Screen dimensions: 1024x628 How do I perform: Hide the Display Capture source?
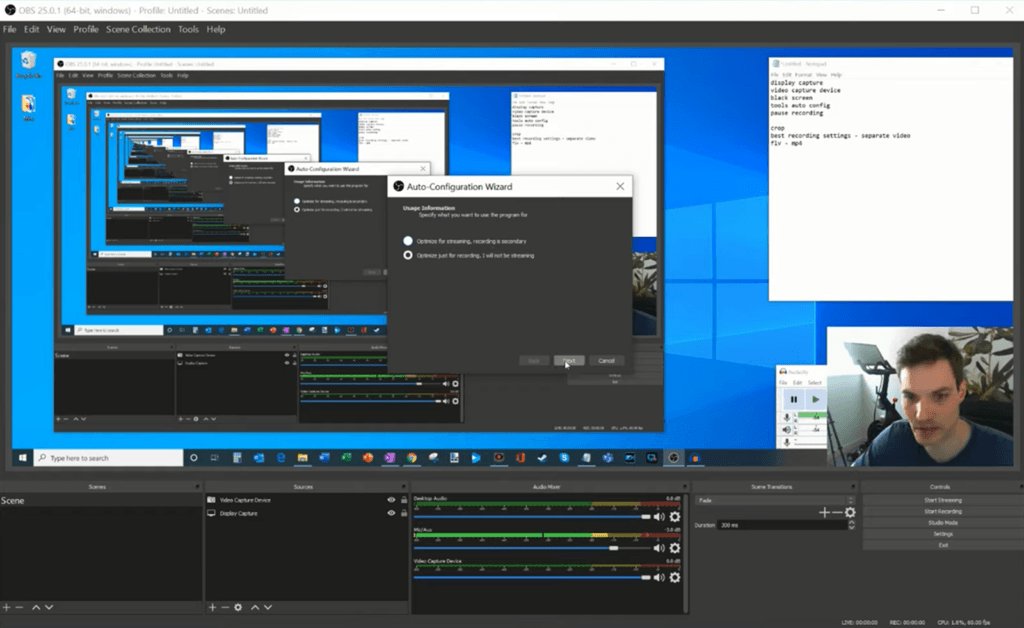tap(392, 513)
